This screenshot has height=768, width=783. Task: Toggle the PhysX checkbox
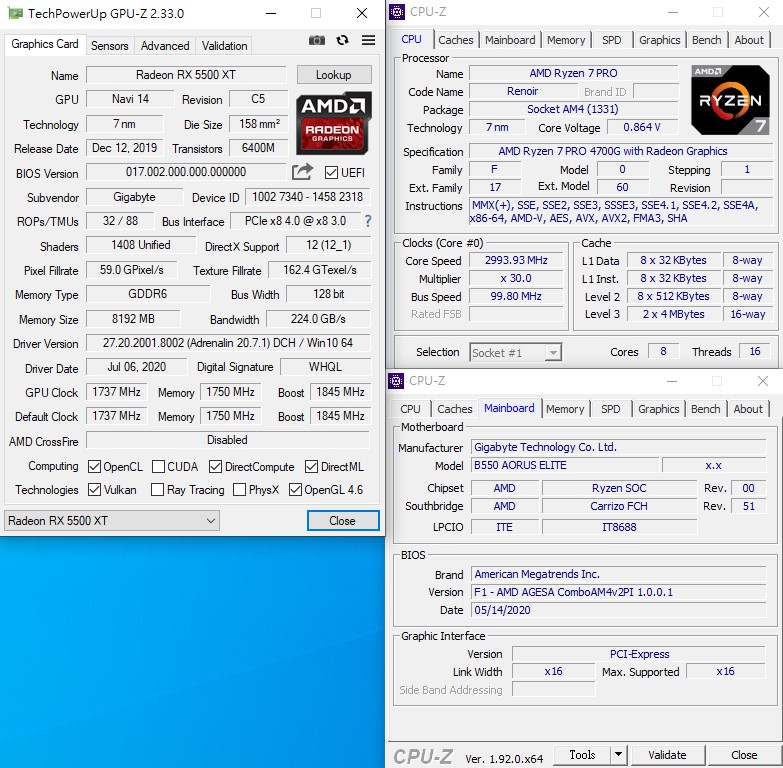[239, 489]
